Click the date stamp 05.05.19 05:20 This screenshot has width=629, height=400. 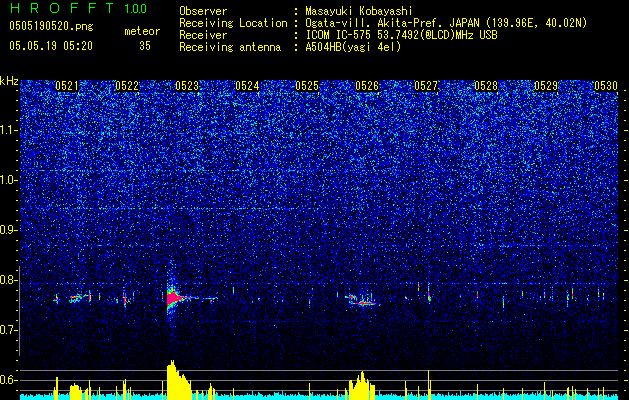[x=51, y=46]
